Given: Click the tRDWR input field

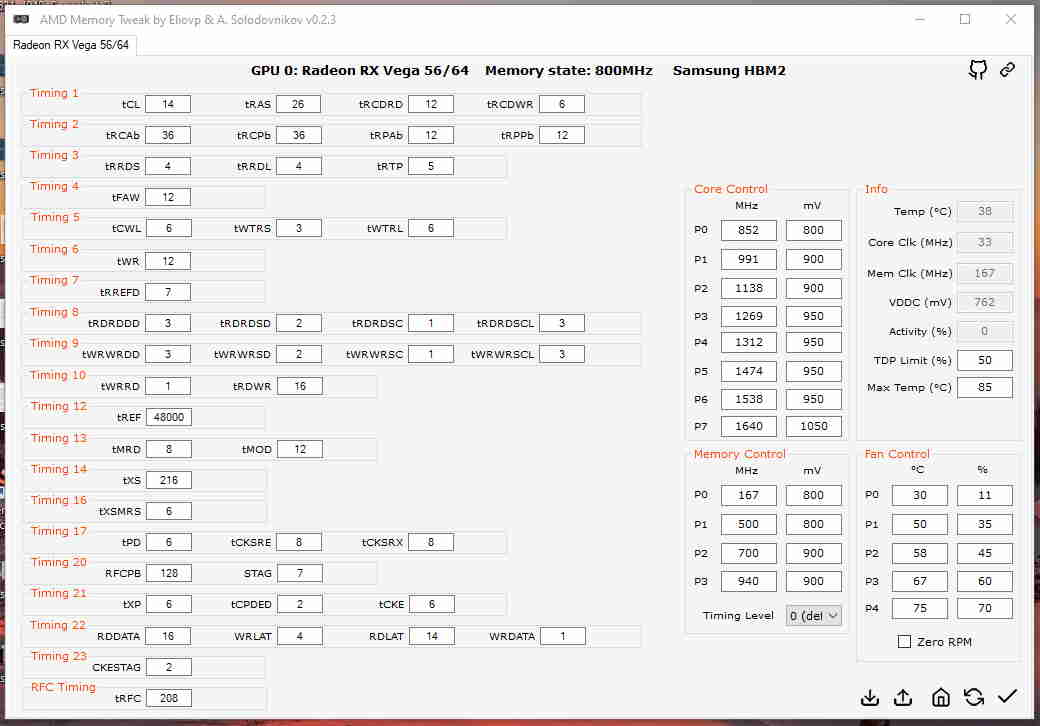Looking at the screenshot, I should pos(300,386).
